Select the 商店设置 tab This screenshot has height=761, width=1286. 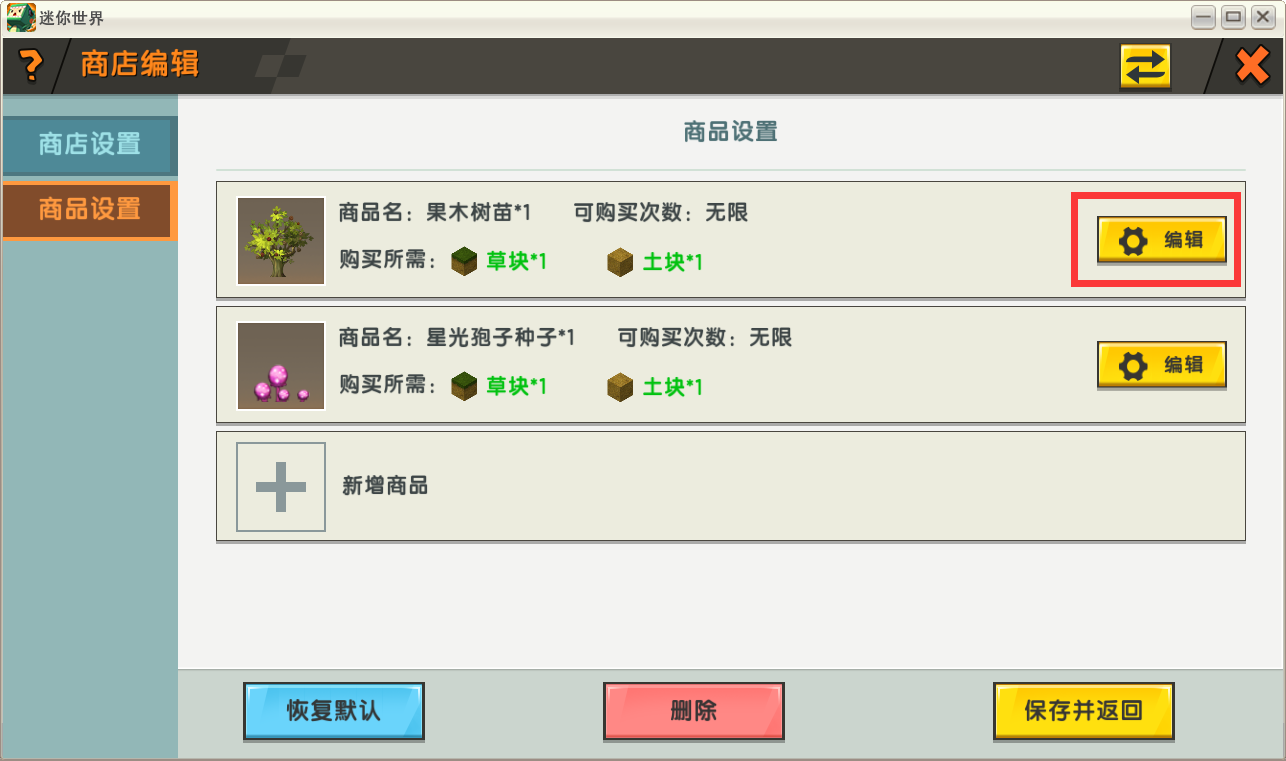tap(89, 145)
